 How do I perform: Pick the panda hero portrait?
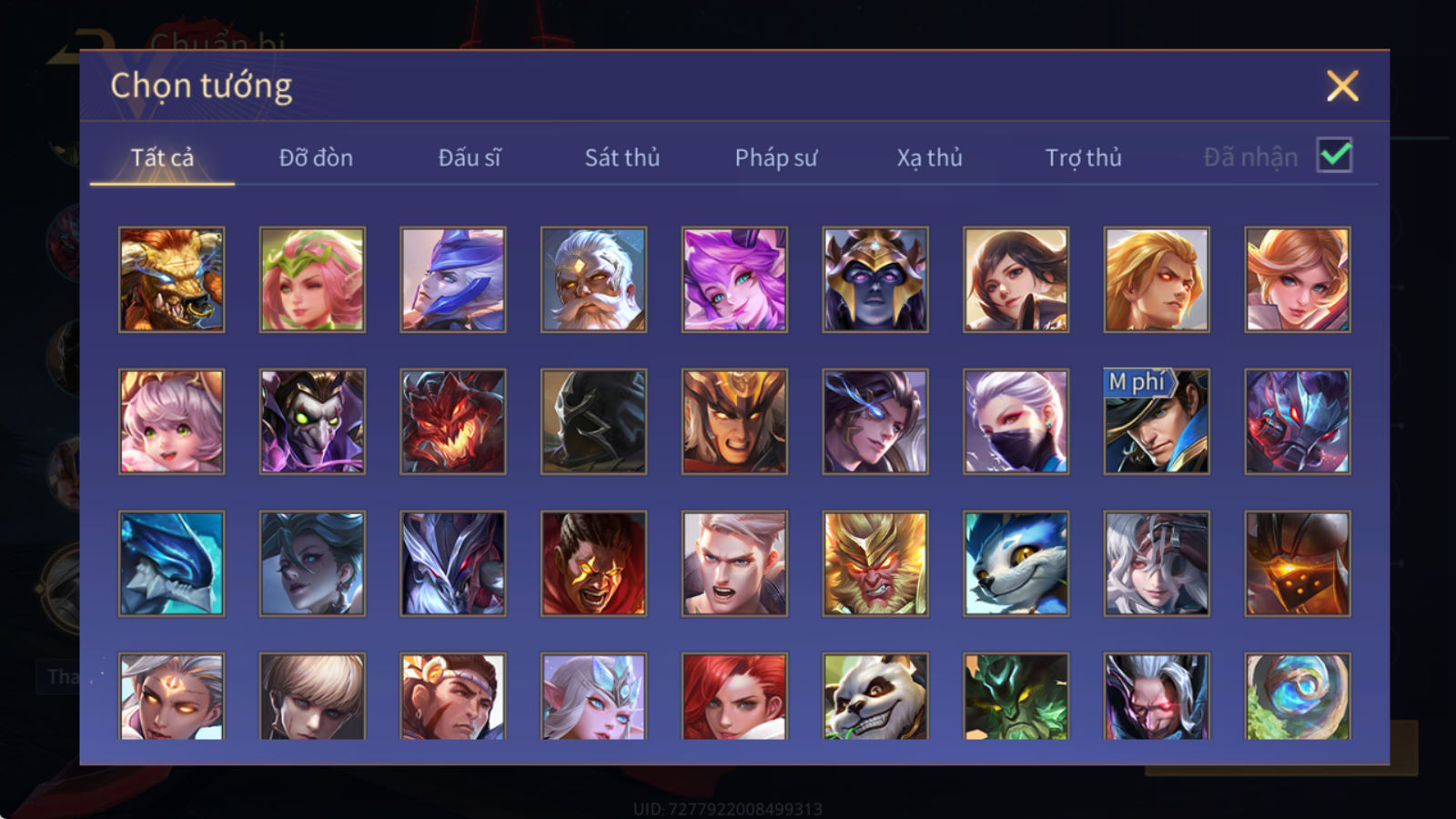(x=875, y=696)
